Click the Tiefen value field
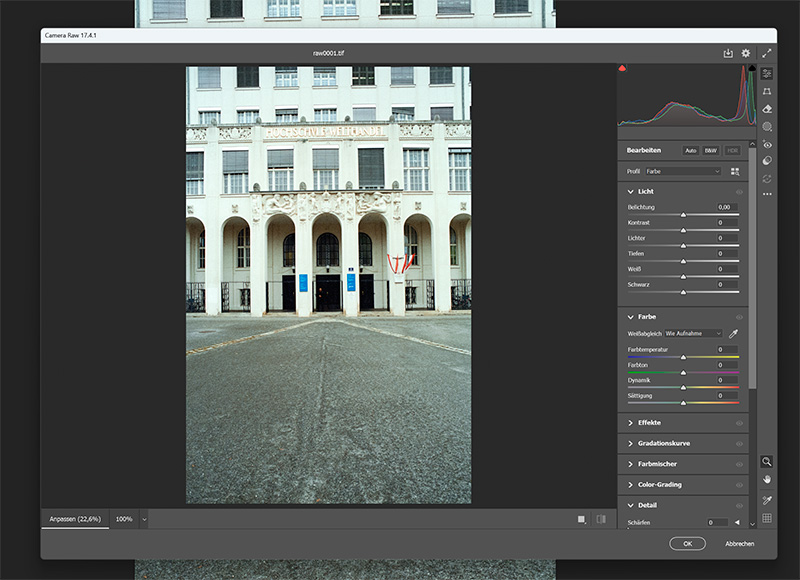The width and height of the screenshot is (800, 580). point(727,254)
